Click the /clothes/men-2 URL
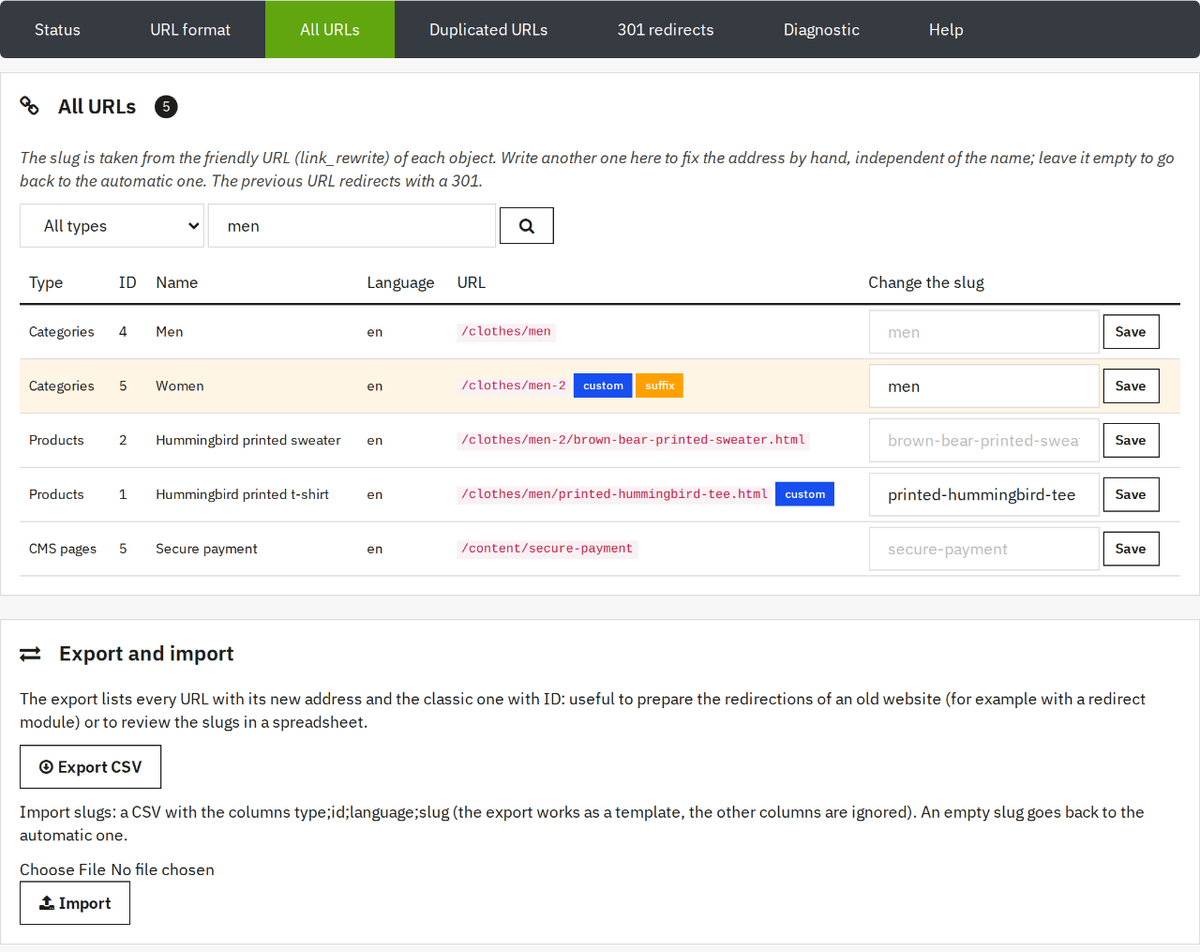 point(513,386)
